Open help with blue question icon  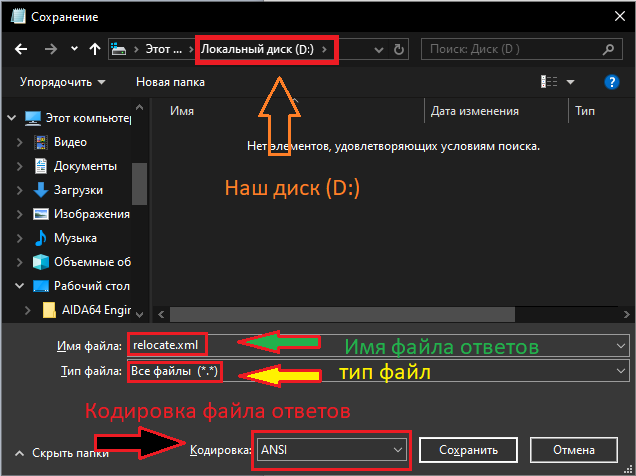click(x=612, y=82)
